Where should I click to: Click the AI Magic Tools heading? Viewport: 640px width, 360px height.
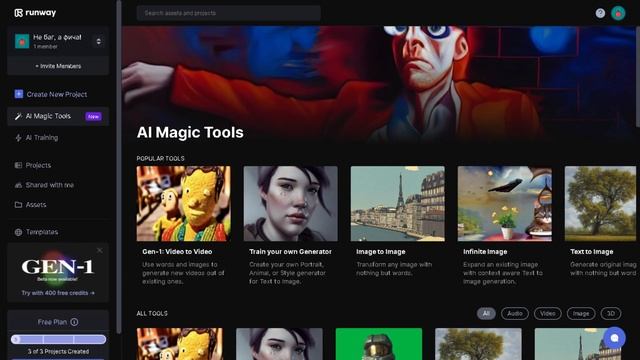[190, 132]
